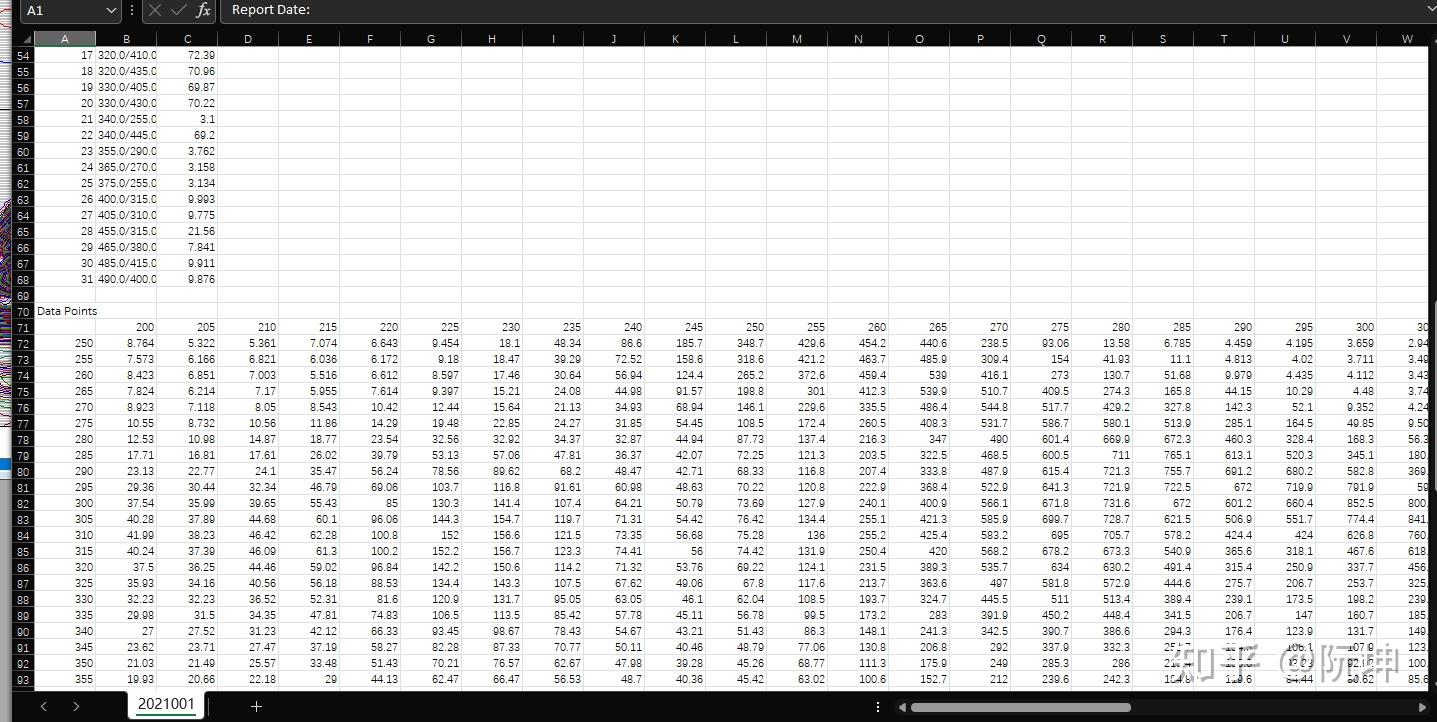
Task: Select column V header
Action: click(x=1346, y=39)
